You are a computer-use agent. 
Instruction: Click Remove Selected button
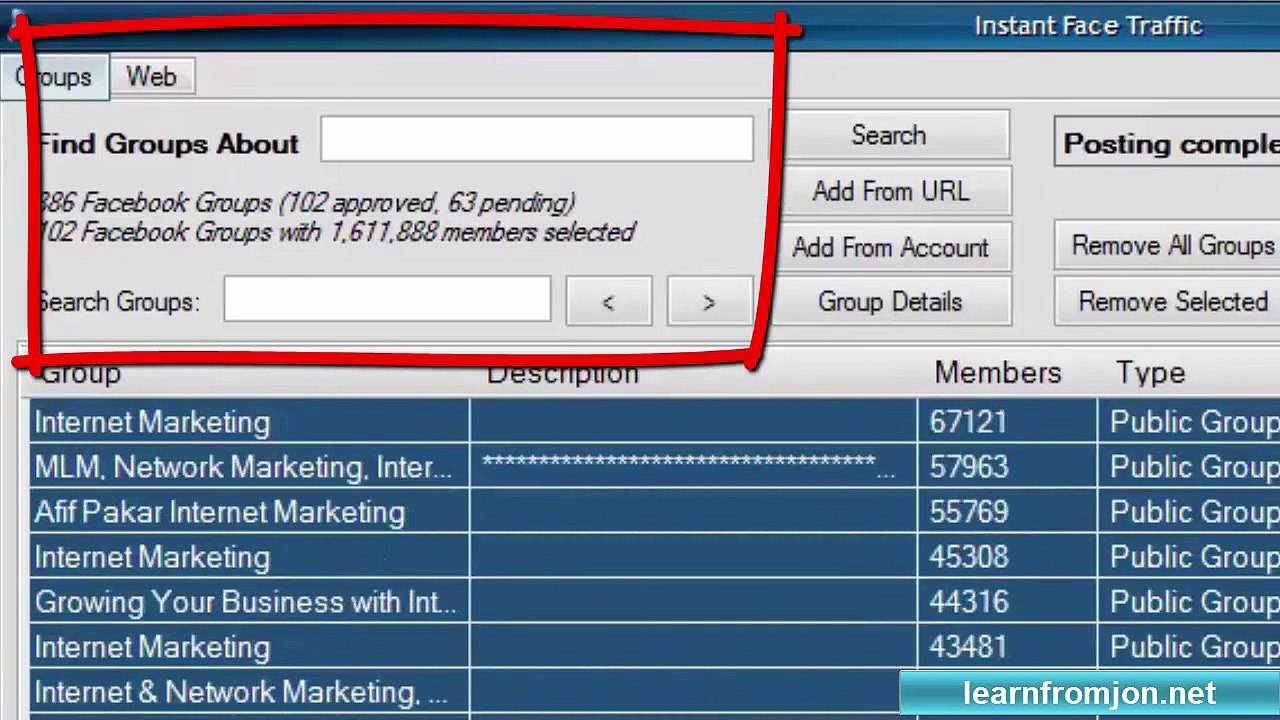point(1168,301)
